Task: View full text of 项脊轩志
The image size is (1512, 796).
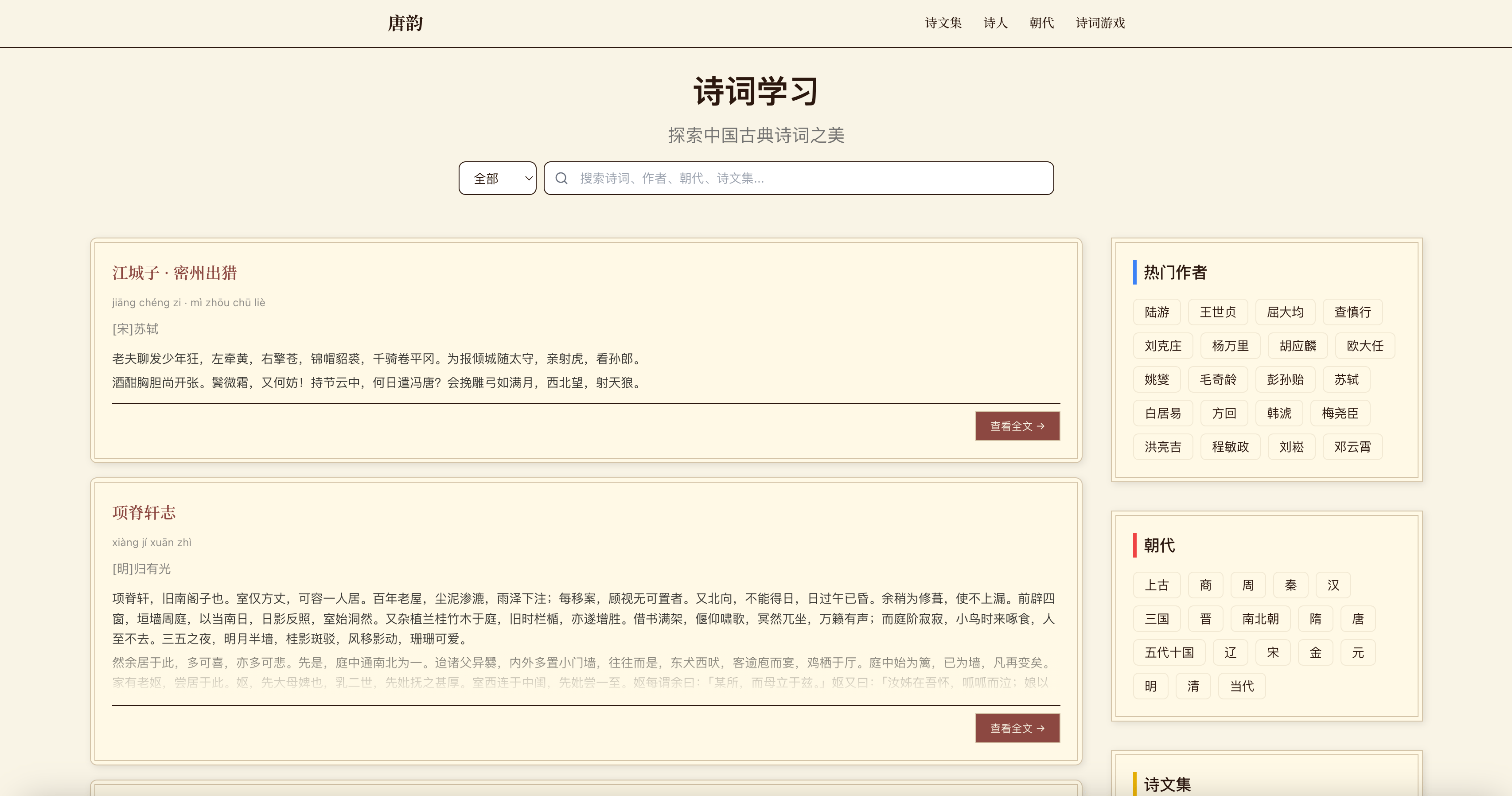Action: [1017, 729]
